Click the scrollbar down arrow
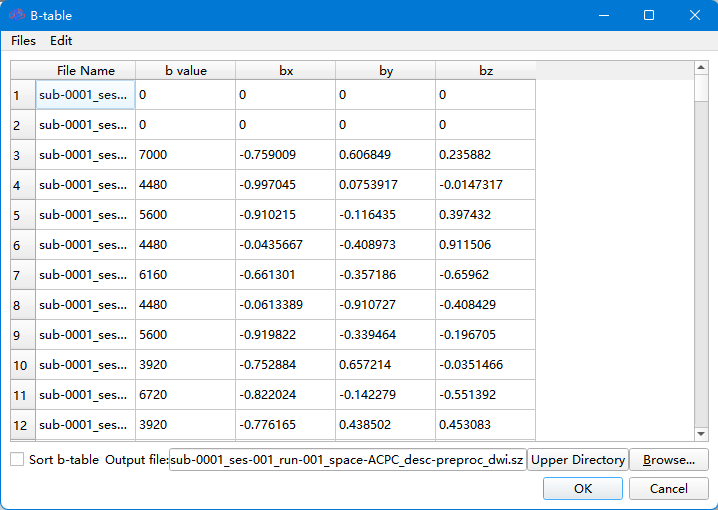718x510 pixels. (x=701, y=434)
